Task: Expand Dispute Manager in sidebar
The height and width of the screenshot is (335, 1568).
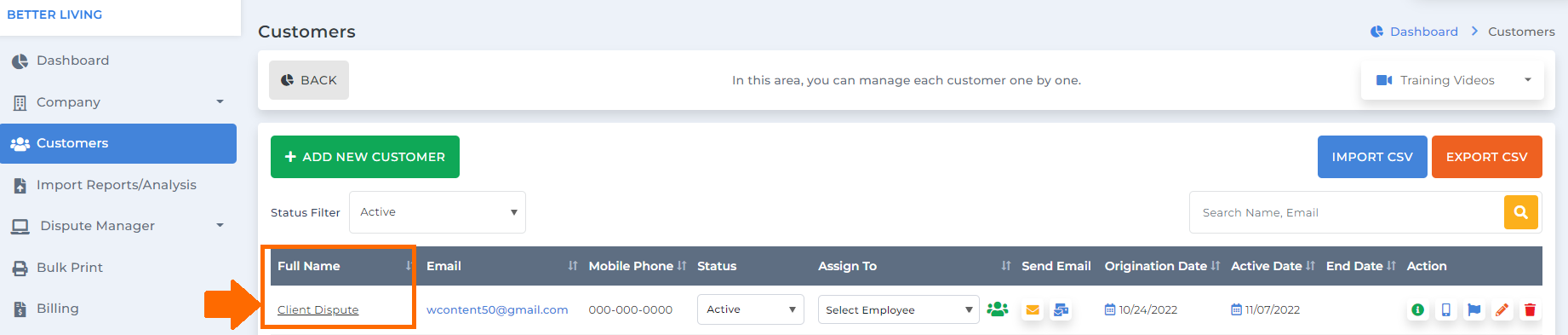Action: click(x=119, y=226)
